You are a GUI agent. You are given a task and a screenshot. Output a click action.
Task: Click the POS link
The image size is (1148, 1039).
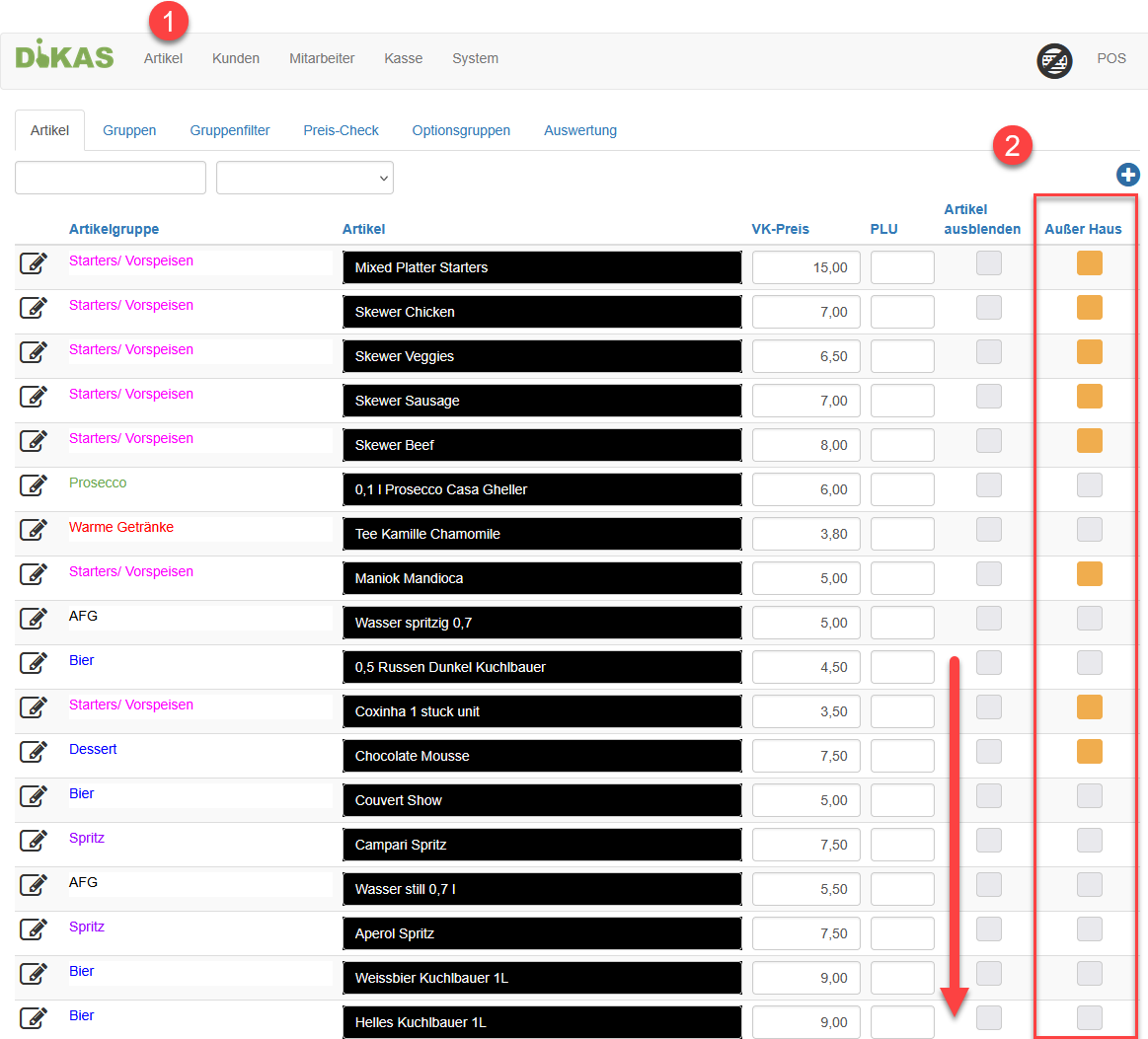(x=1110, y=58)
